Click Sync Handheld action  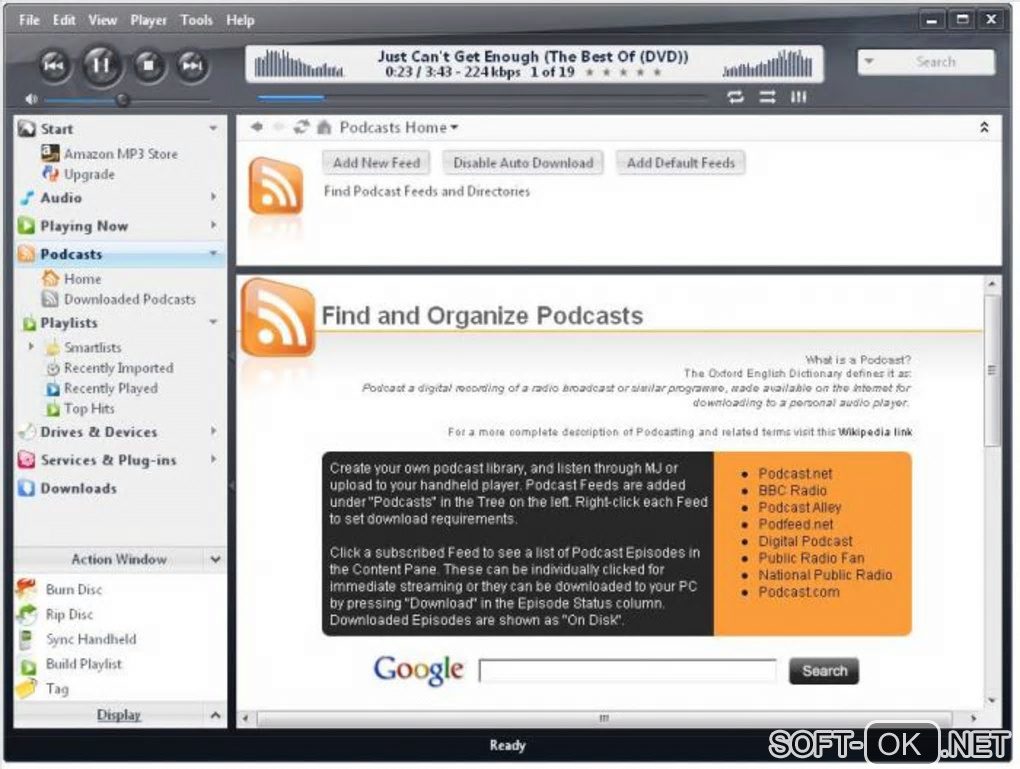click(91, 639)
